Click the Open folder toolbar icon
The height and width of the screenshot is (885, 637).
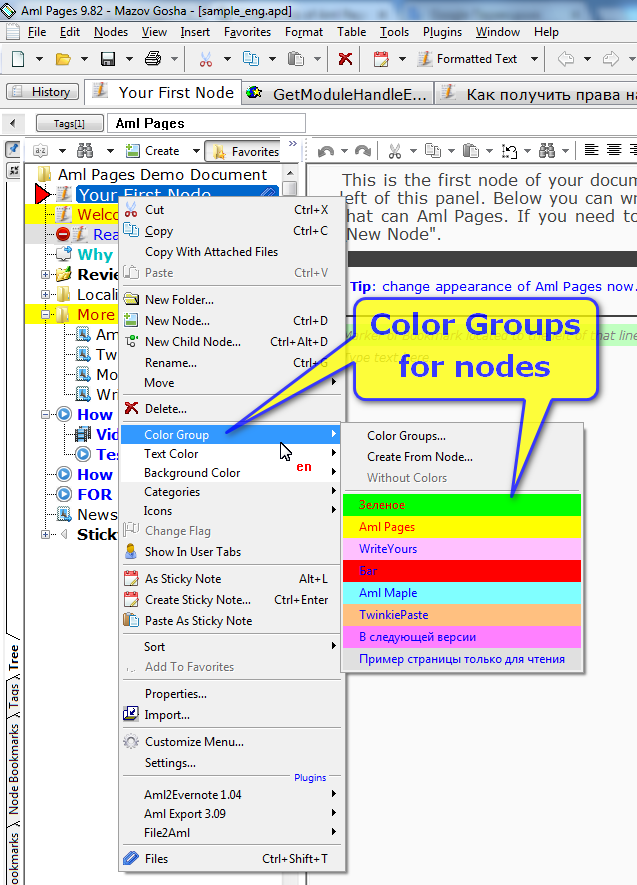tap(63, 59)
